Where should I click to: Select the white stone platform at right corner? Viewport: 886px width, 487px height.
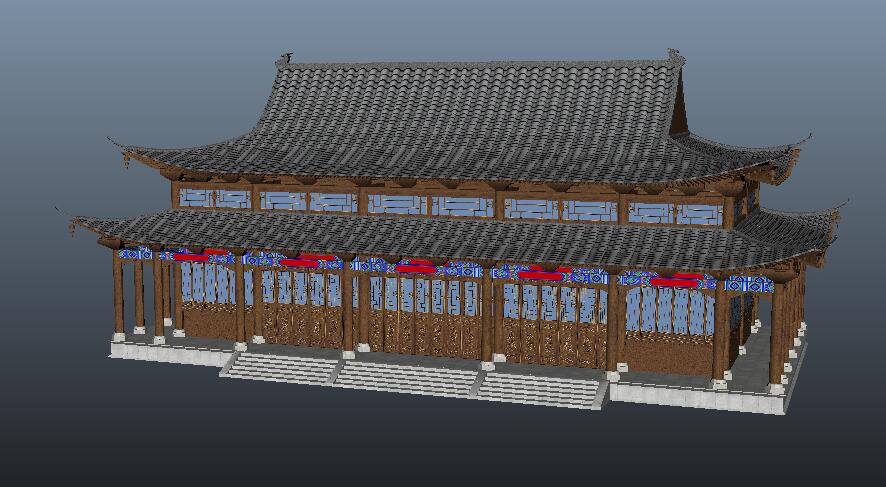click(x=700, y=395)
